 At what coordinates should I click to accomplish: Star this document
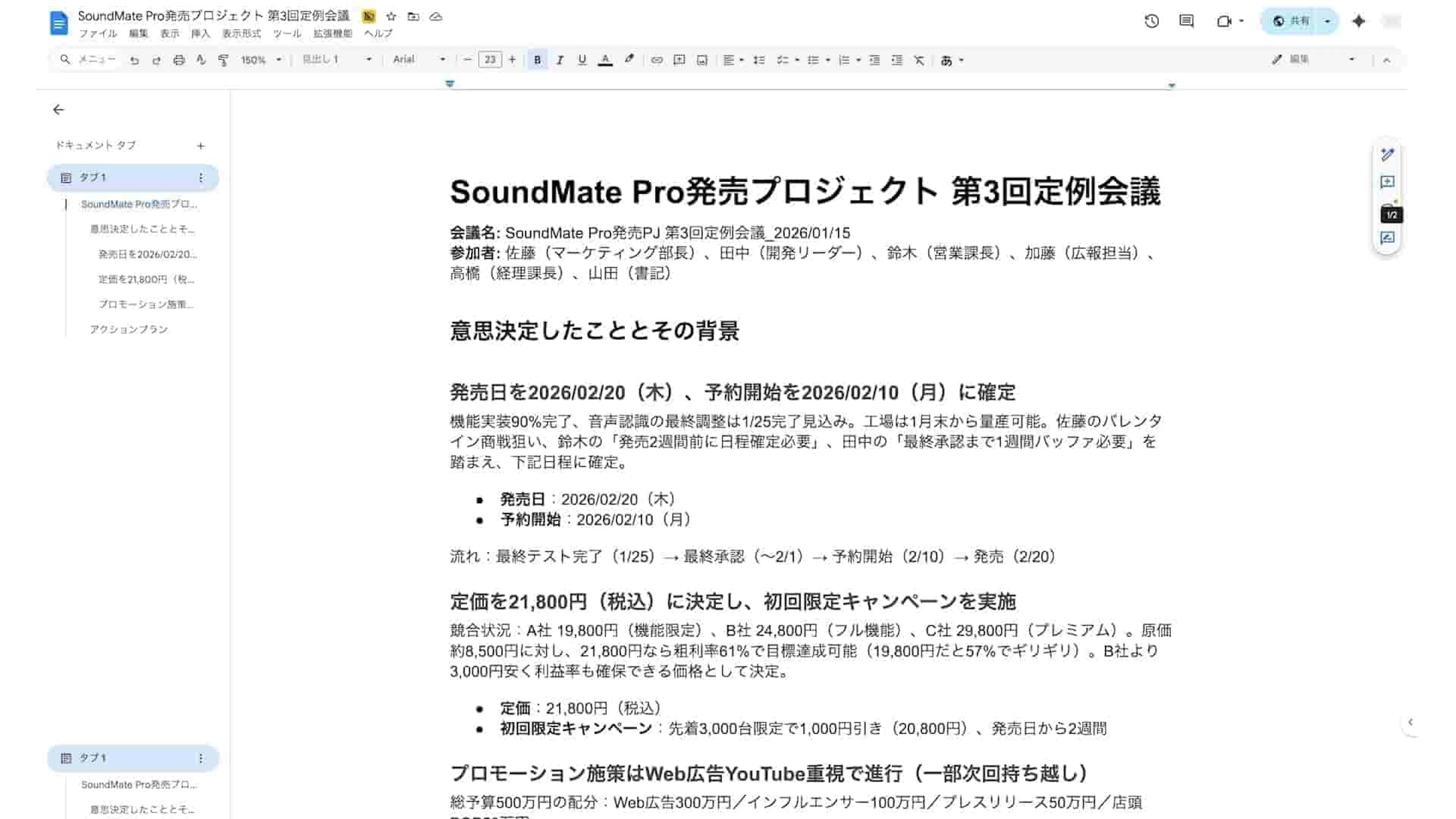tap(391, 16)
